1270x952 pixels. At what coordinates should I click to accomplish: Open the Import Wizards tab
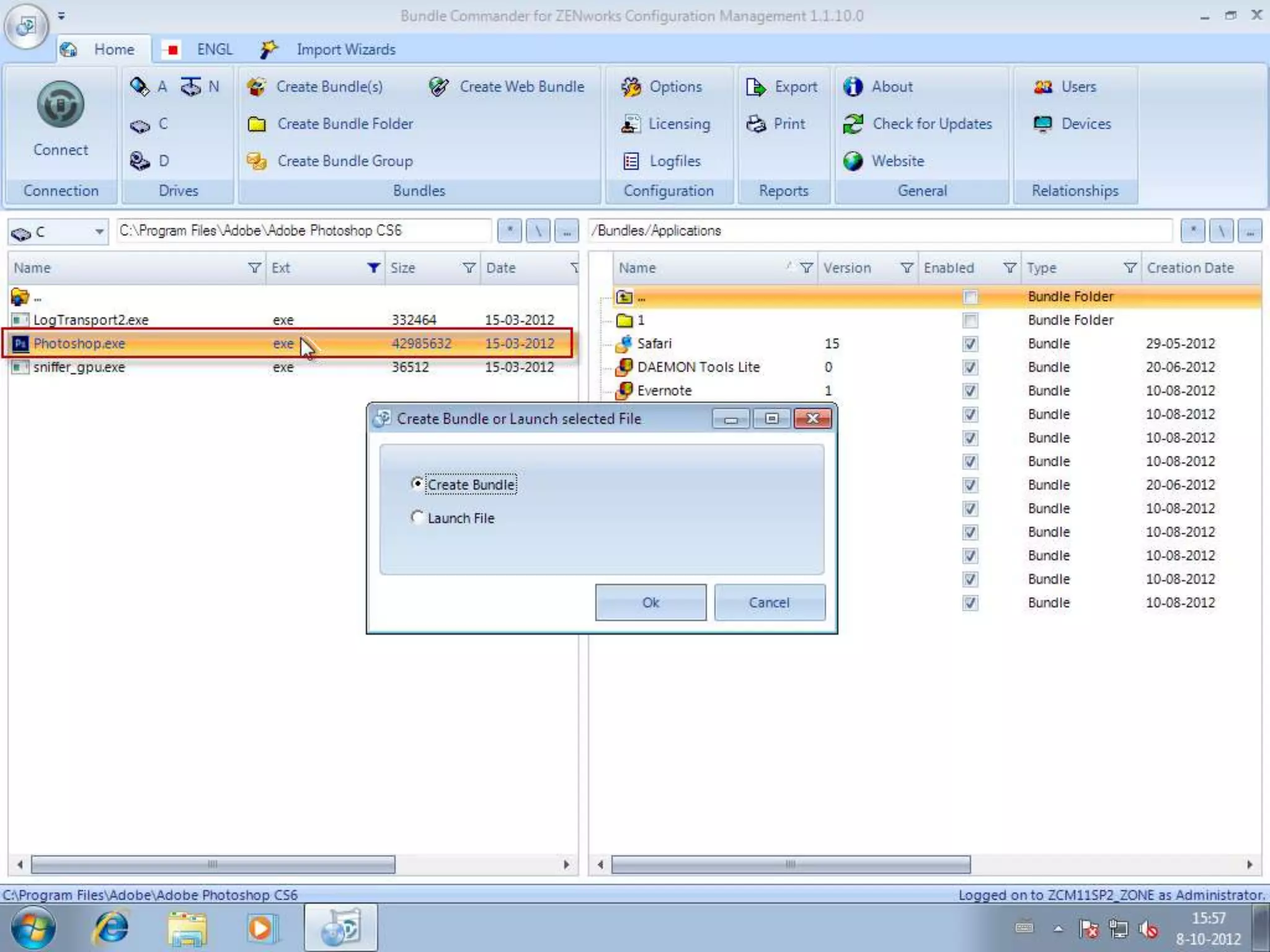[345, 50]
